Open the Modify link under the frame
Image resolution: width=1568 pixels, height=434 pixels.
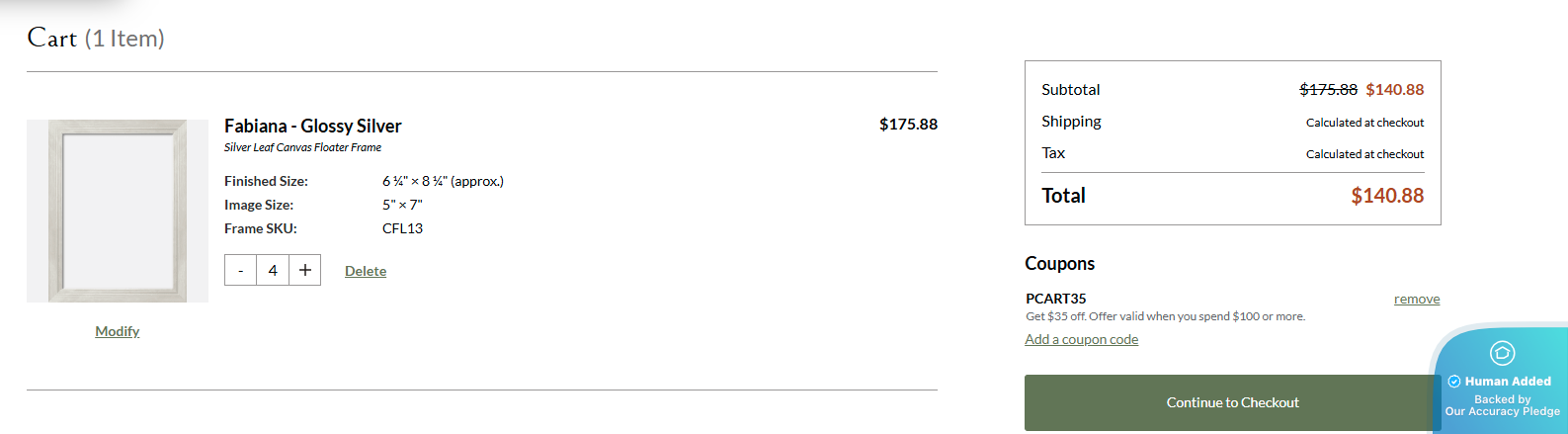[117, 331]
